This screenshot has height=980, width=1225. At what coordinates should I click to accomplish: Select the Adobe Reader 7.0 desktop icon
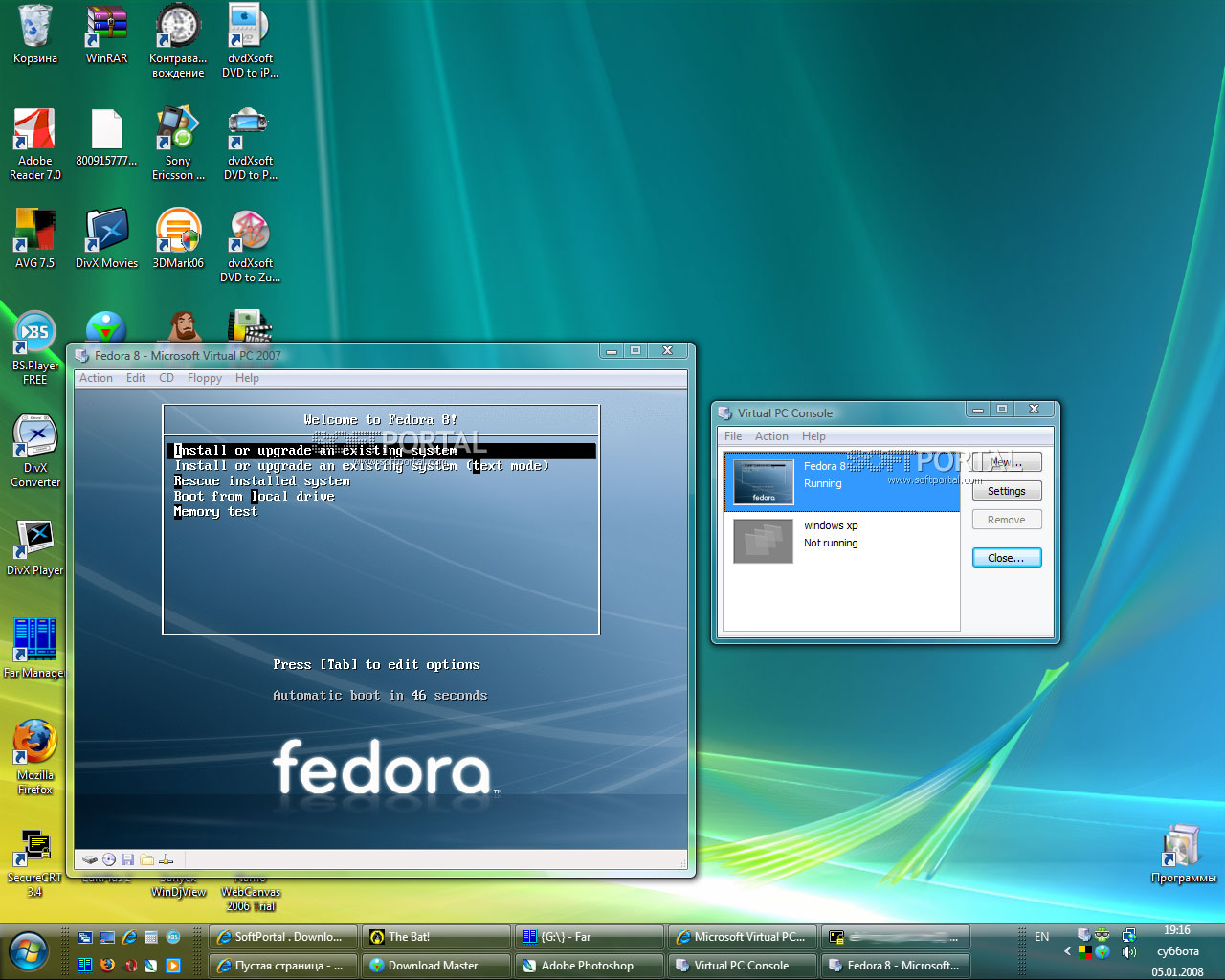click(x=35, y=144)
